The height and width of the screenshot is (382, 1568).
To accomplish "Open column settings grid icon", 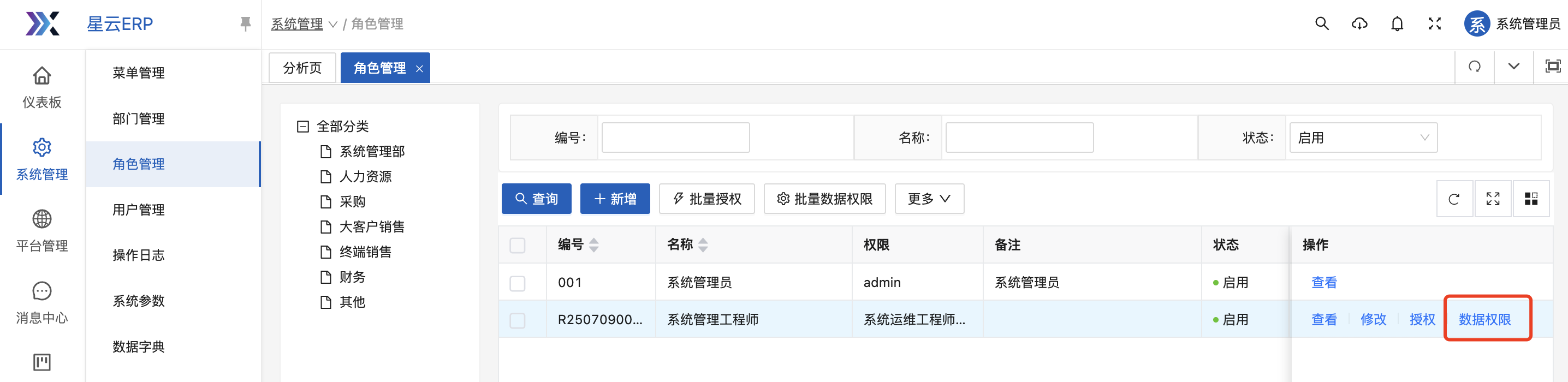I will point(1530,199).
